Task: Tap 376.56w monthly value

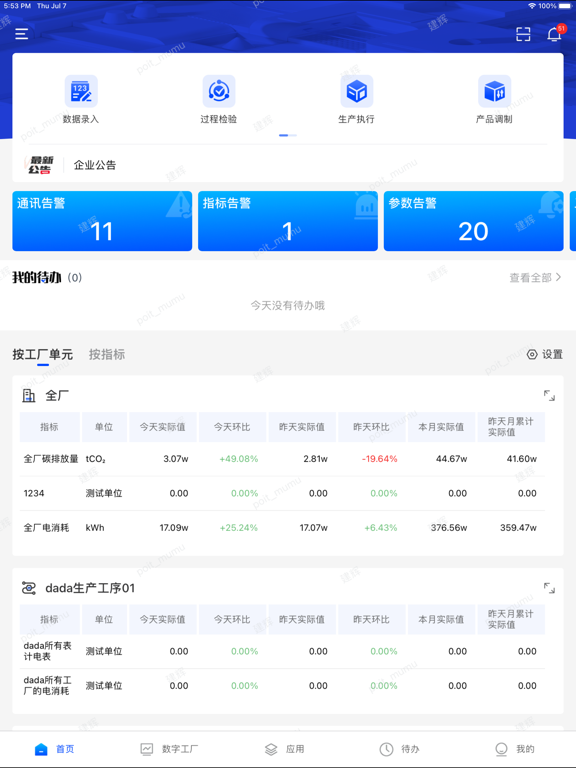Action: pyautogui.click(x=449, y=528)
